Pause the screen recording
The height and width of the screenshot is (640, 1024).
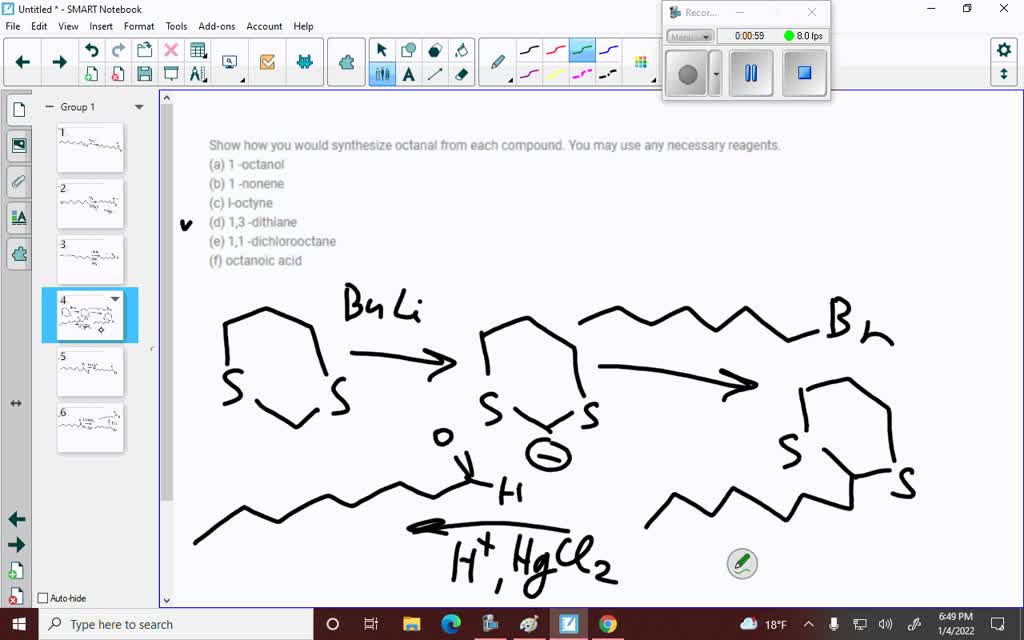[751, 73]
